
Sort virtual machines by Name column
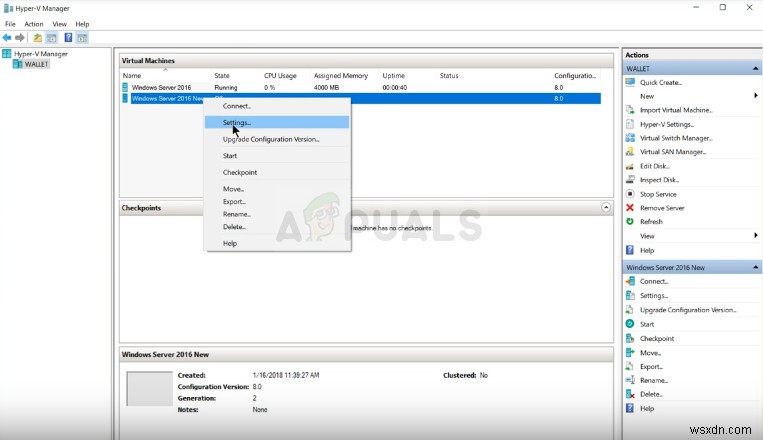(x=132, y=75)
